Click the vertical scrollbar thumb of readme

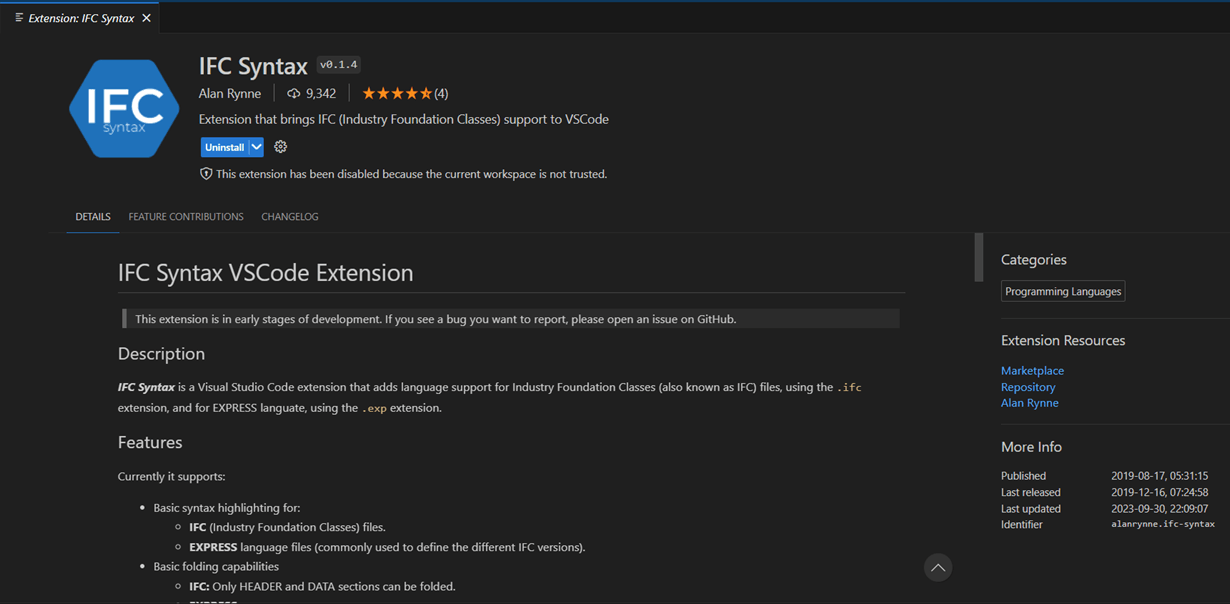pyautogui.click(x=979, y=258)
